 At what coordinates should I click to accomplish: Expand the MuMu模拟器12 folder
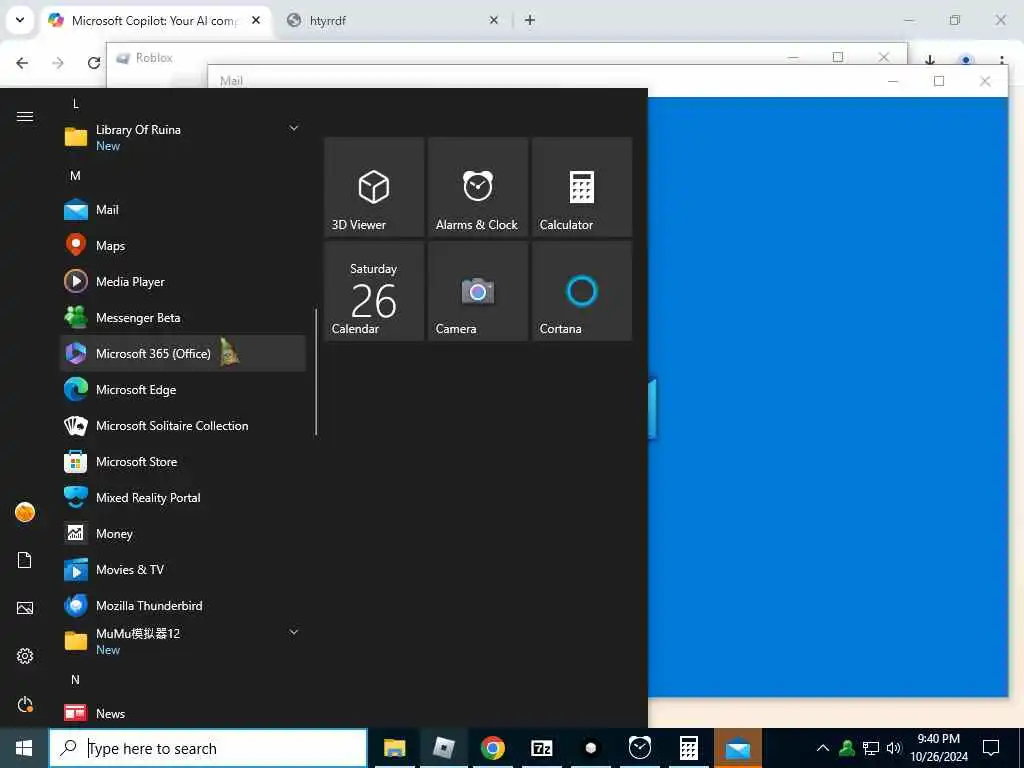183,641
